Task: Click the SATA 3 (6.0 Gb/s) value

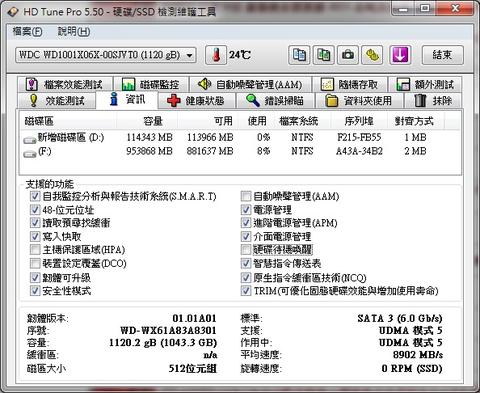Action: point(400,318)
